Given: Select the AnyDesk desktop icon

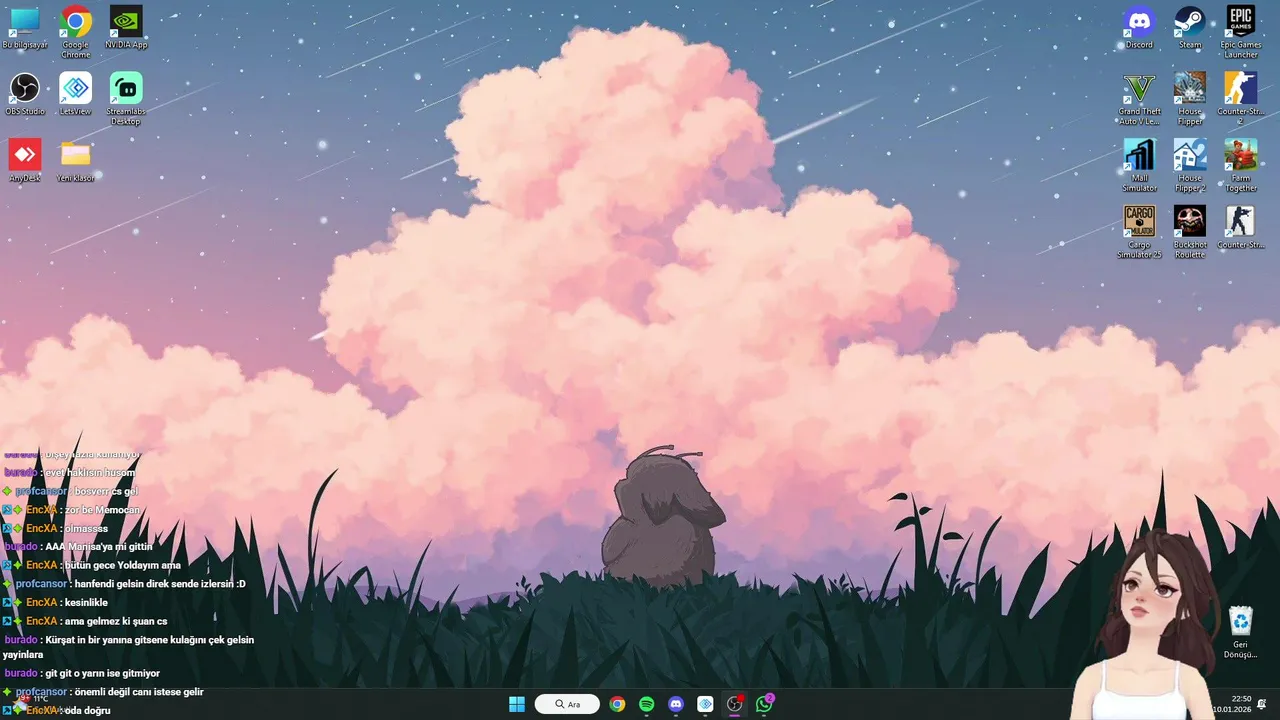Looking at the screenshot, I should coord(24,161).
